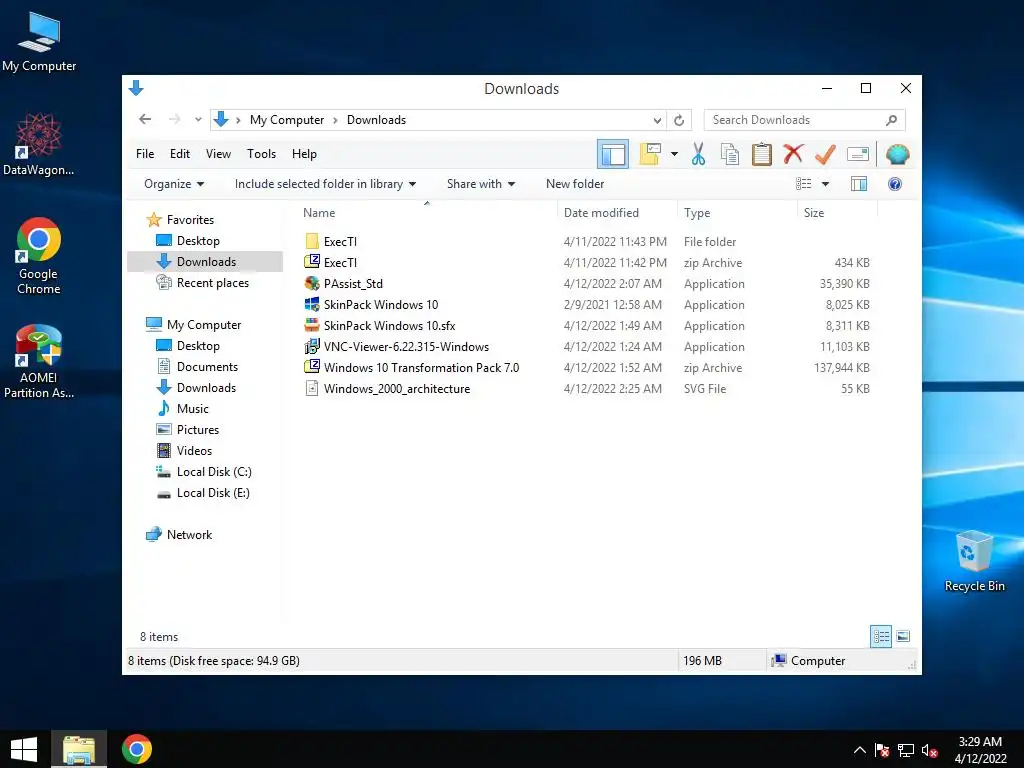Open the dropdown beside folder options icon
The height and width of the screenshot is (768, 1024).
click(674, 154)
